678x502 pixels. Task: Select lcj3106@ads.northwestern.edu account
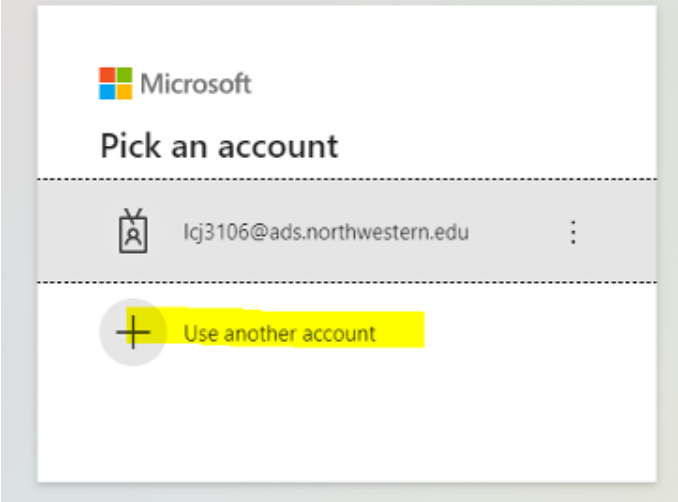(326, 232)
